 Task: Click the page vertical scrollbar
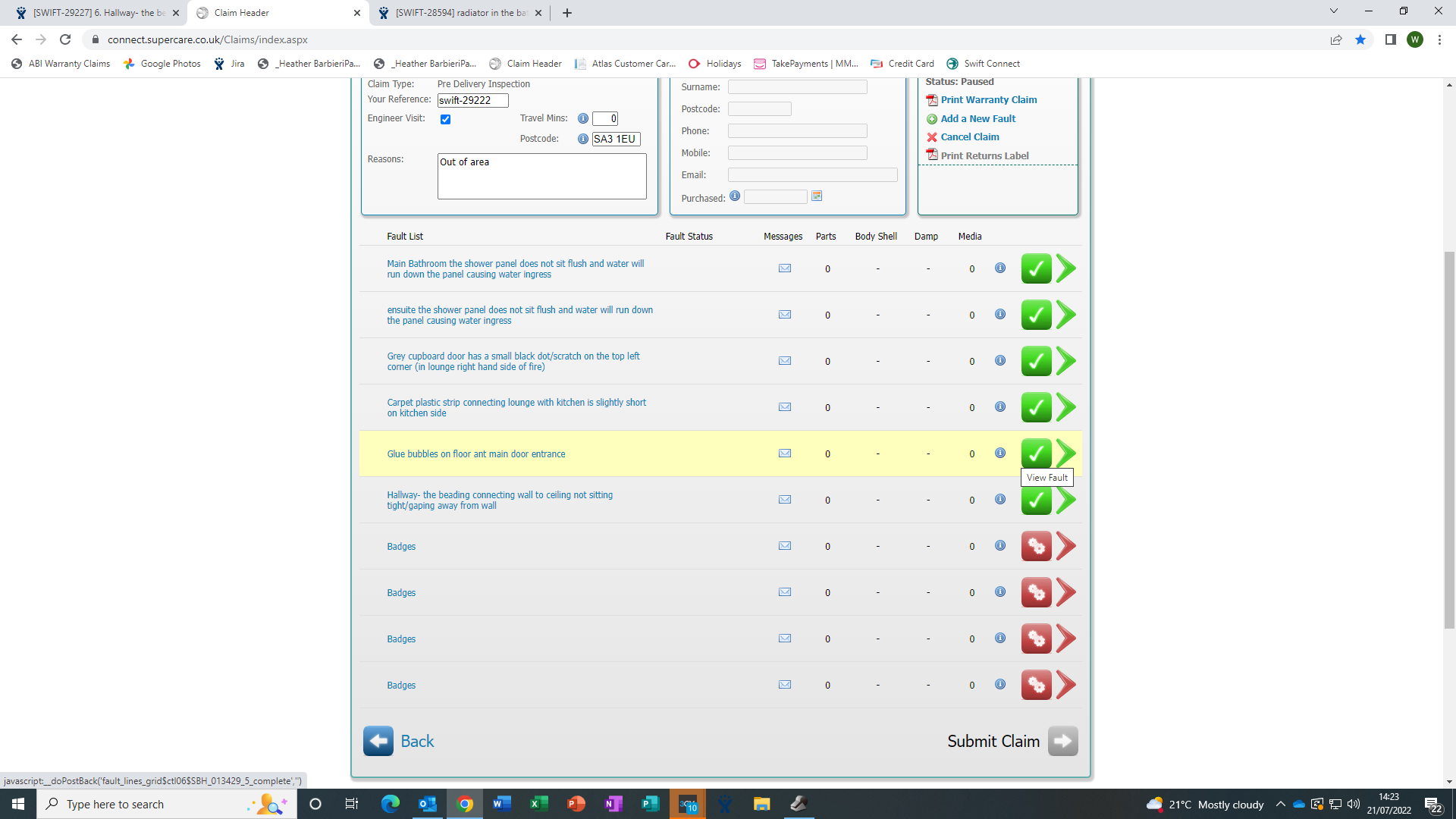pyautogui.click(x=1449, y=440)
